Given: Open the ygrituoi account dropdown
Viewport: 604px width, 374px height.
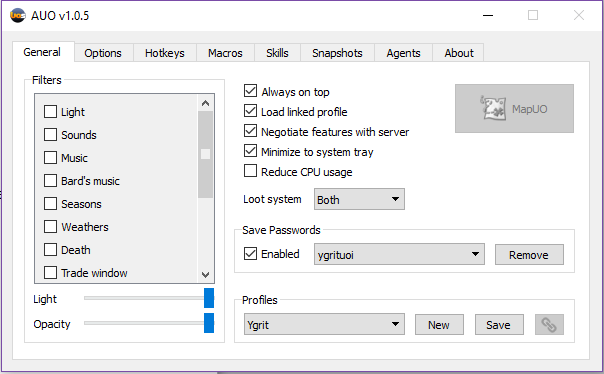Looking at the screenshot, I should click(x=399, y=254).
